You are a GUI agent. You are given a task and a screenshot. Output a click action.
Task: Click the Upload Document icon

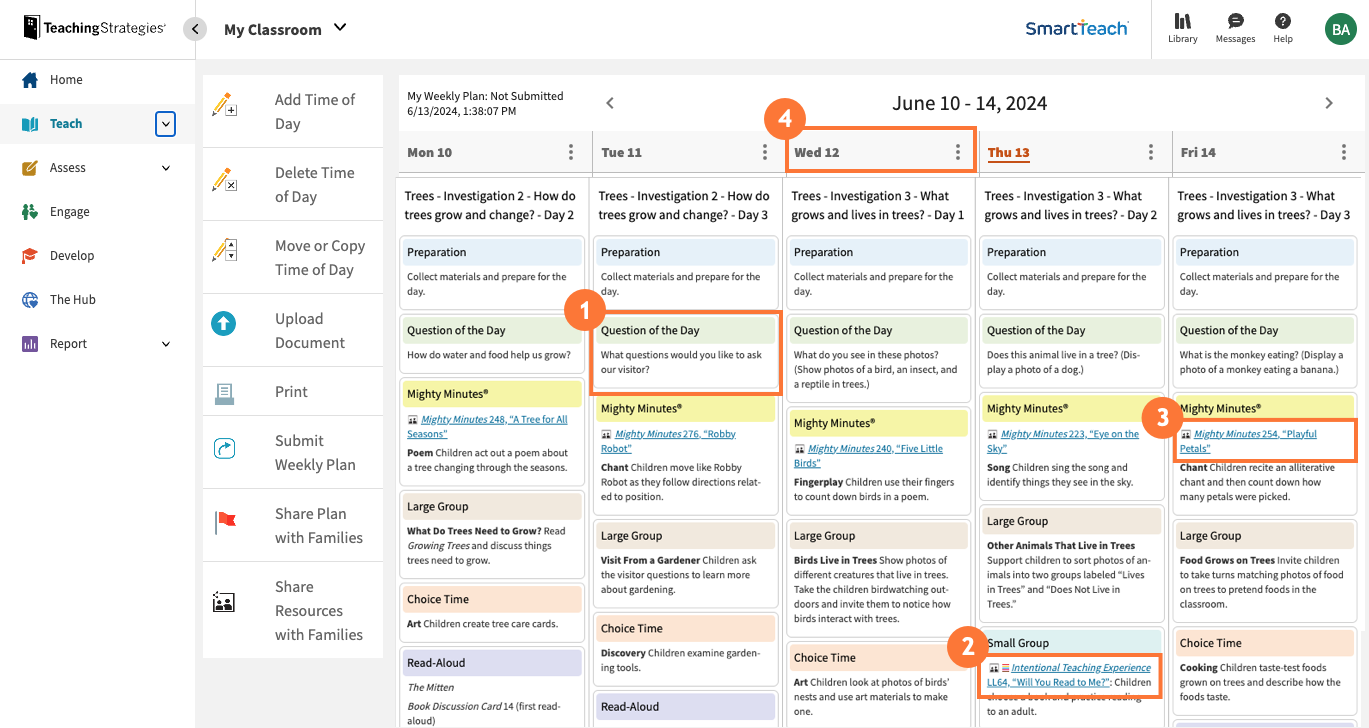coord(226,323)
